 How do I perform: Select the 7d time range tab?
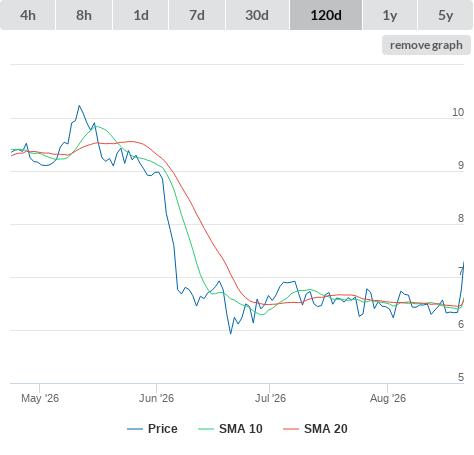click(197, 15)
